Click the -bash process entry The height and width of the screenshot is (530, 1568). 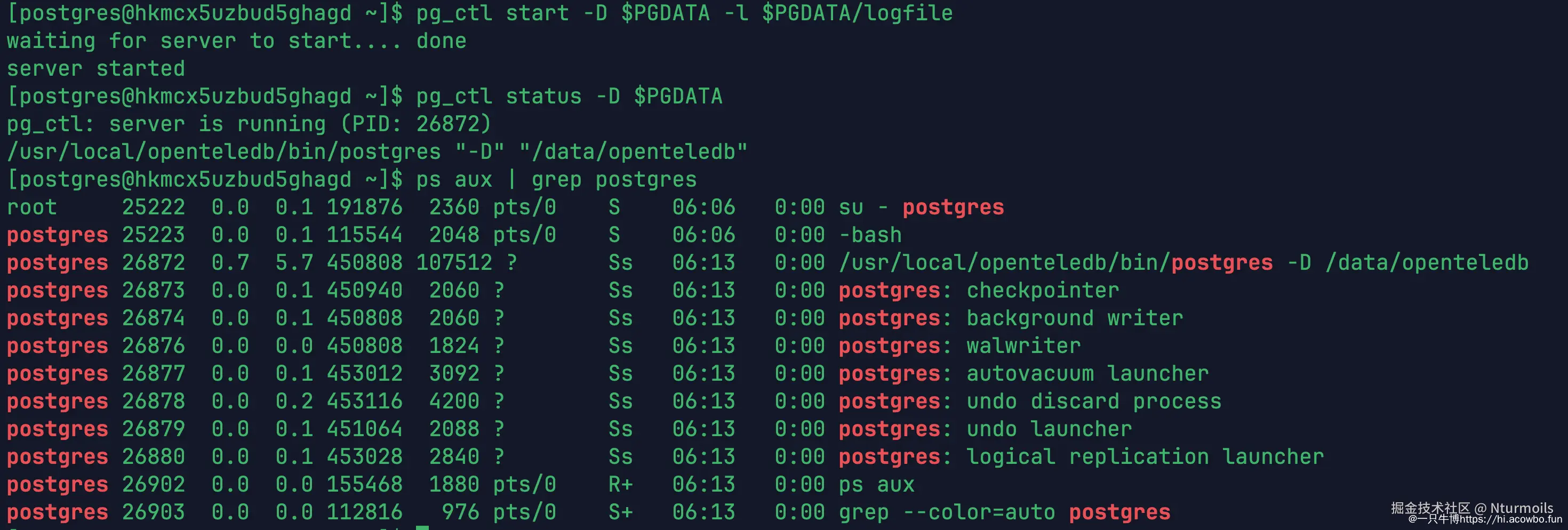pos(870,235)
